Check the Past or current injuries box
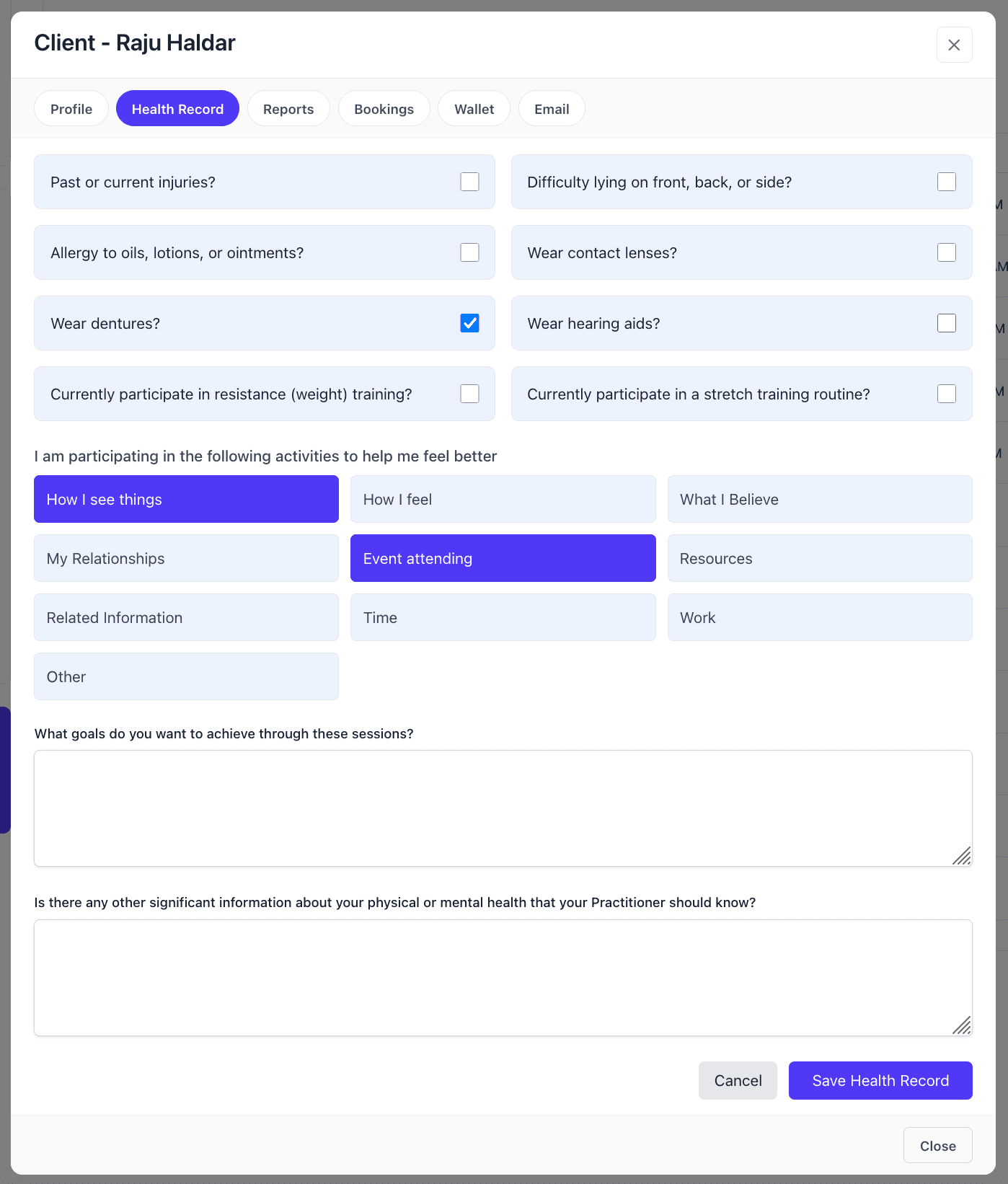This screenshot has height=1184, width=1008. (469, 182)
